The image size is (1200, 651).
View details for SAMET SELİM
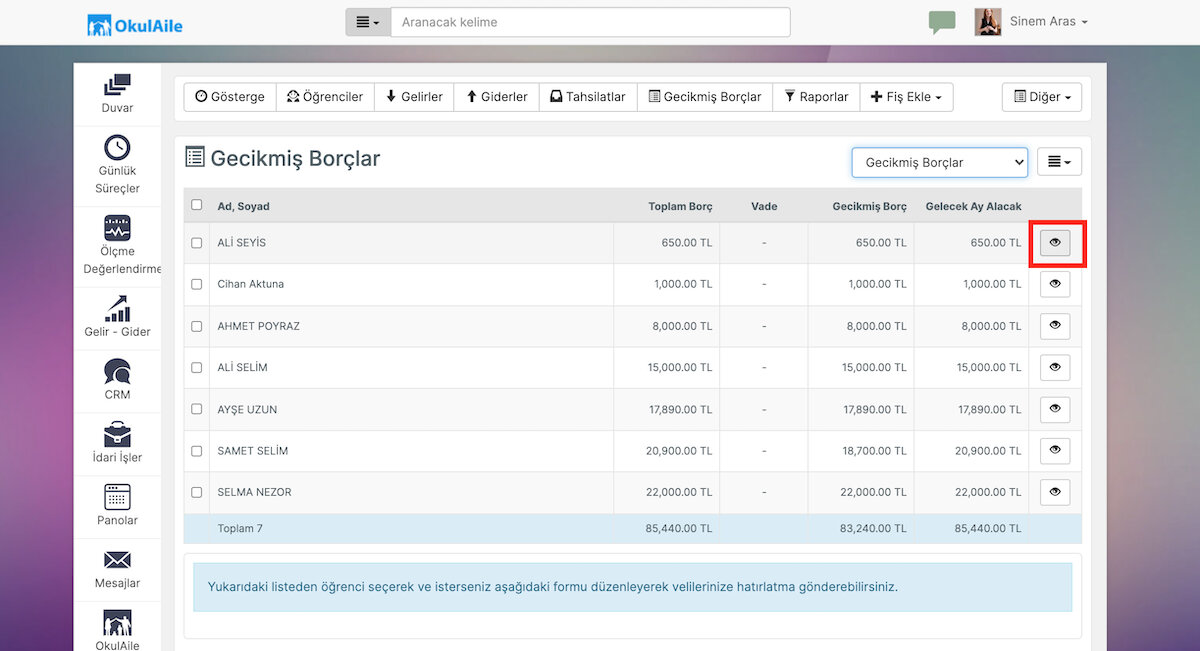[x=1055, y=451]
